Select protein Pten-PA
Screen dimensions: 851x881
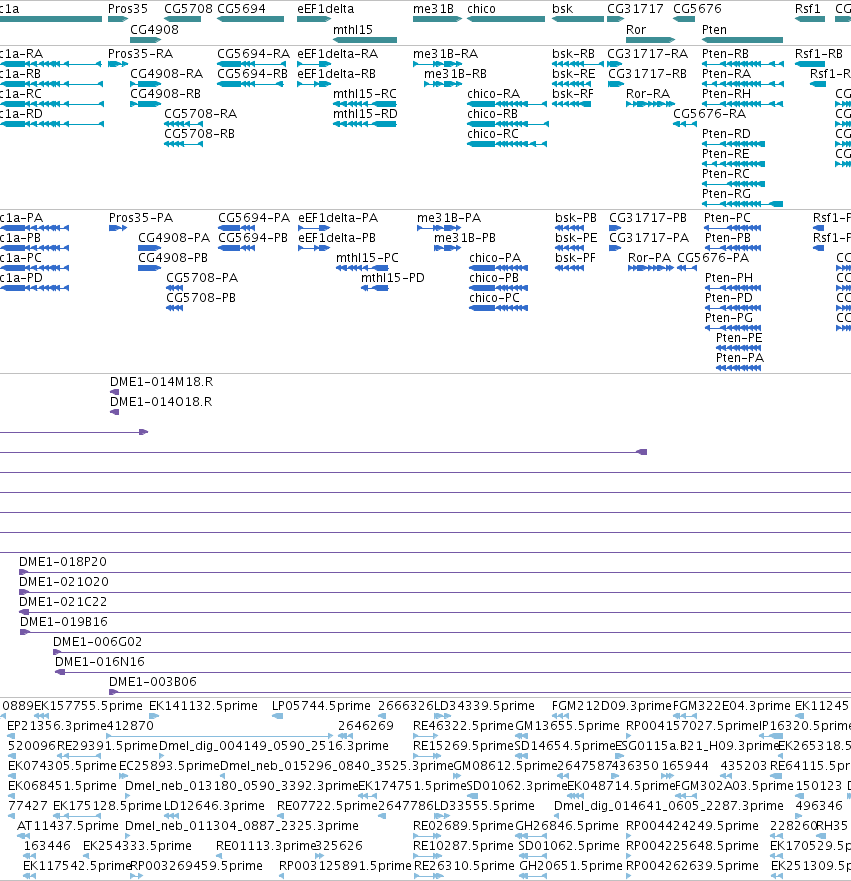tap(740, 358)
